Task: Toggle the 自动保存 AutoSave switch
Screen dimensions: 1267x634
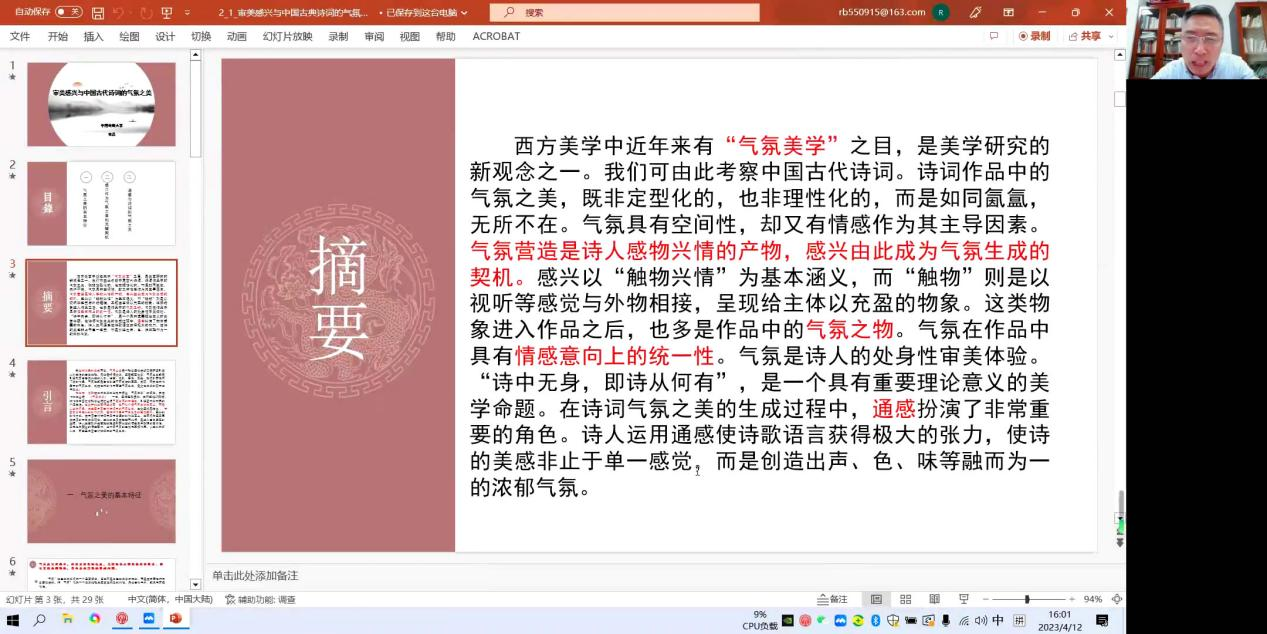Action: tap(68, 12)
